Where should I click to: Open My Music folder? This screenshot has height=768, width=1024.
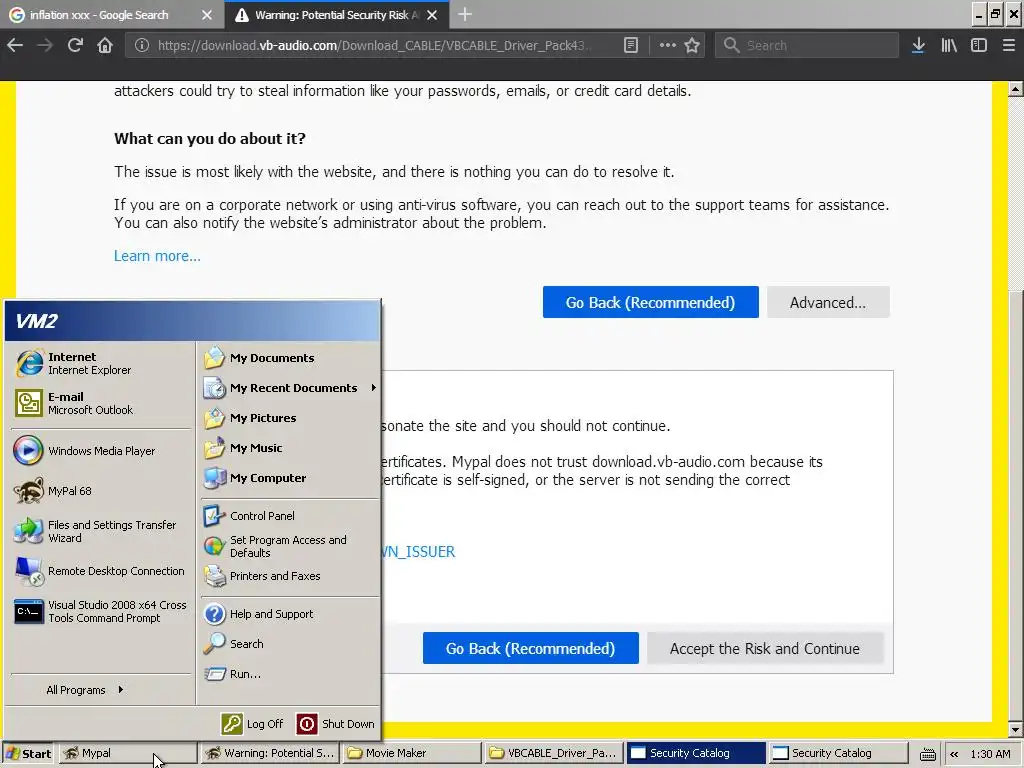coord(290,448)
